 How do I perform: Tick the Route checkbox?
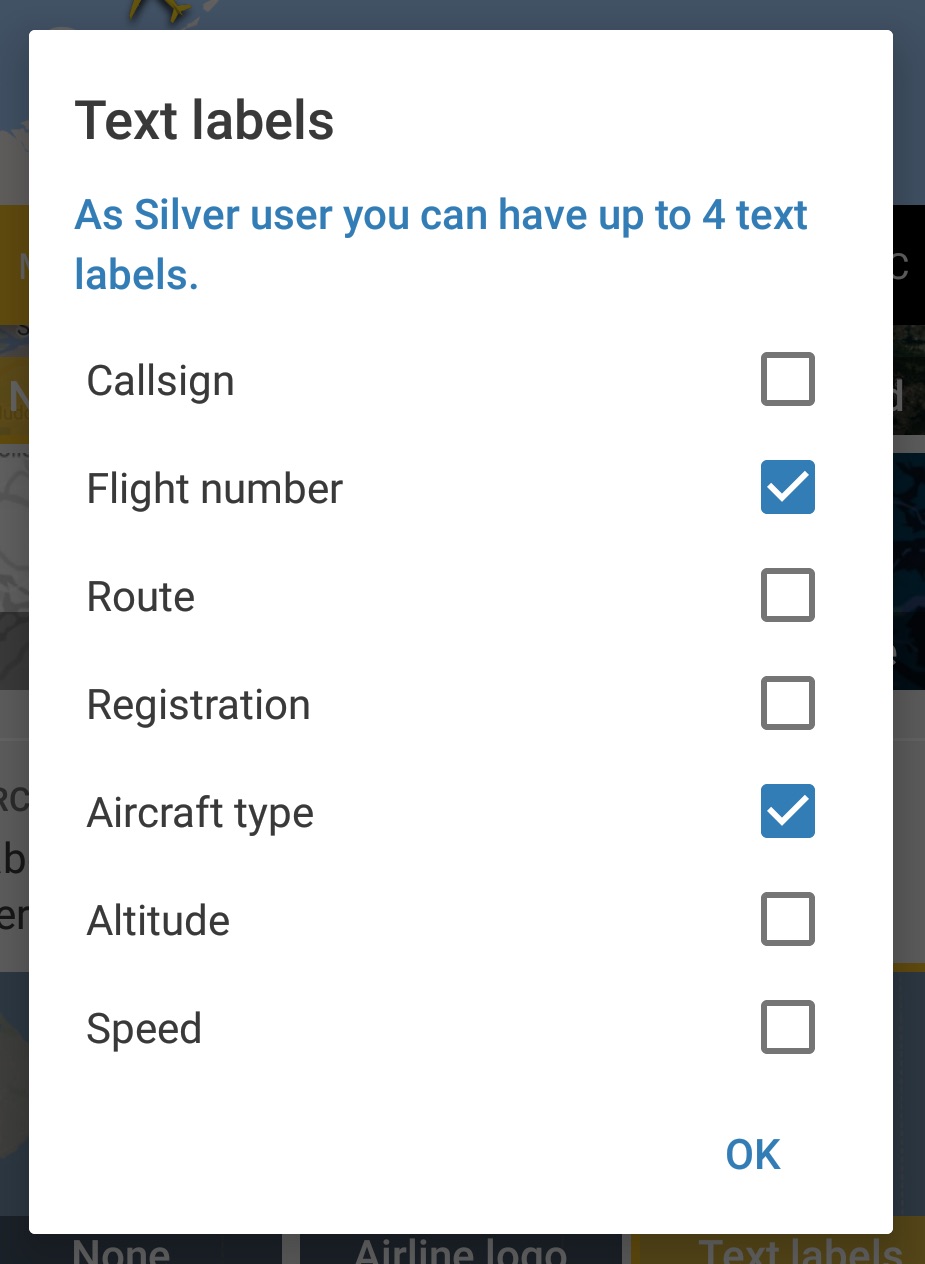point(788,596)
